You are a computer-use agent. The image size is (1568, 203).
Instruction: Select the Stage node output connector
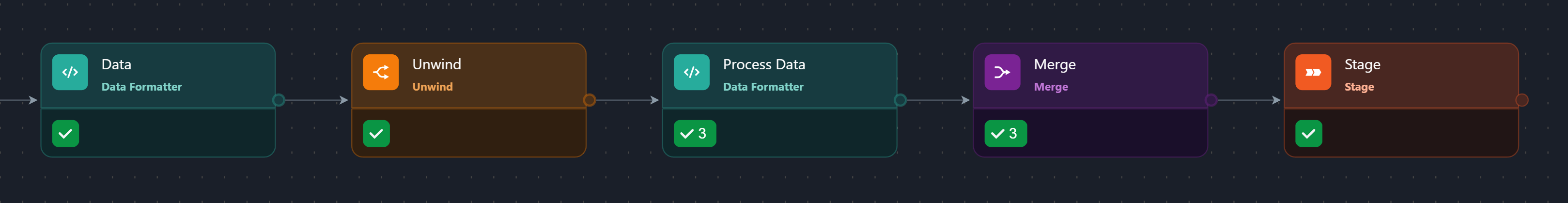click(1521, 100)
